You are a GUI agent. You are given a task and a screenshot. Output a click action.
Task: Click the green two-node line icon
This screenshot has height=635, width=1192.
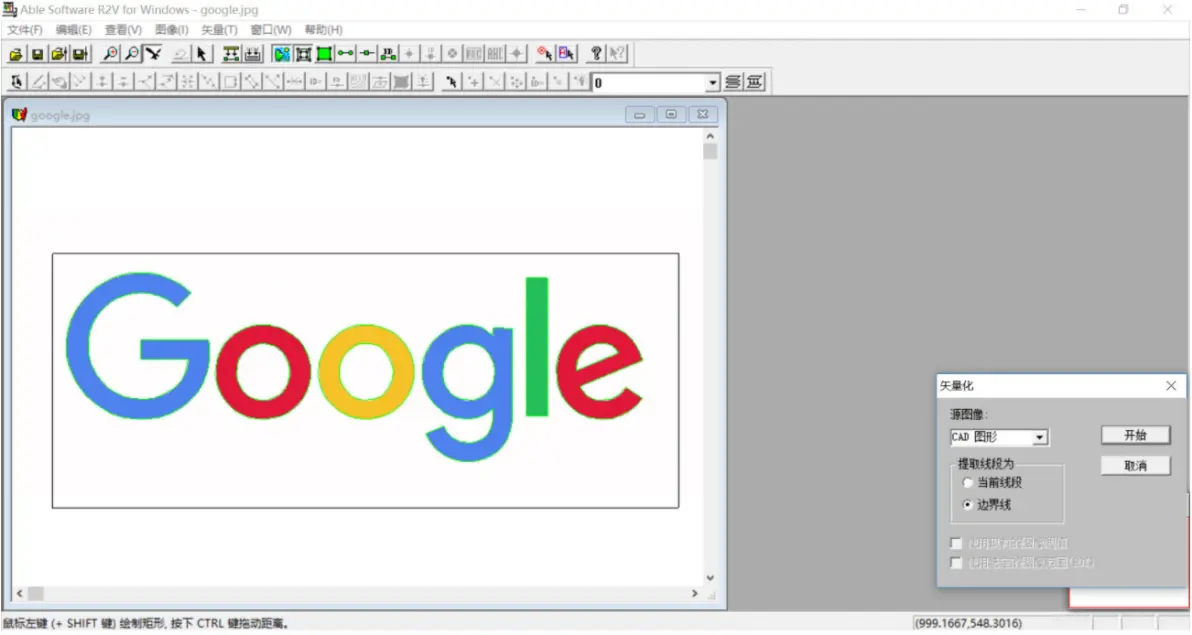click(346, 54)
